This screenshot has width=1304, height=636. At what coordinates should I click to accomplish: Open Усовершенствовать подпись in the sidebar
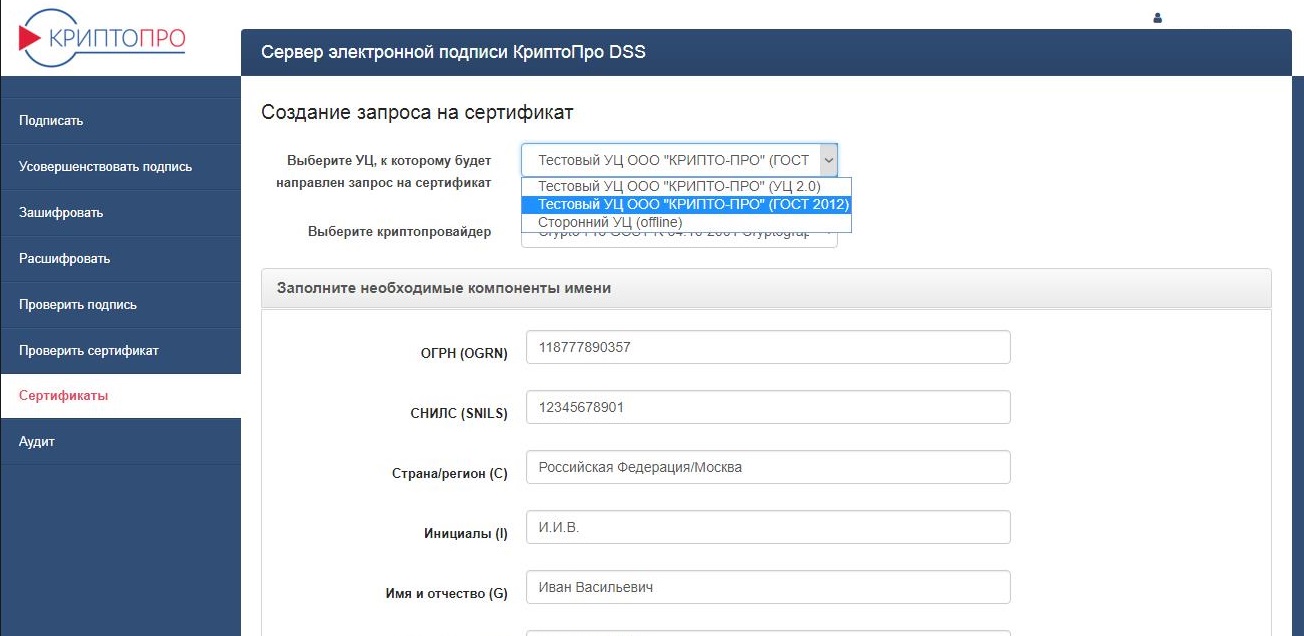pyautogui.click(x=105, y=167)
